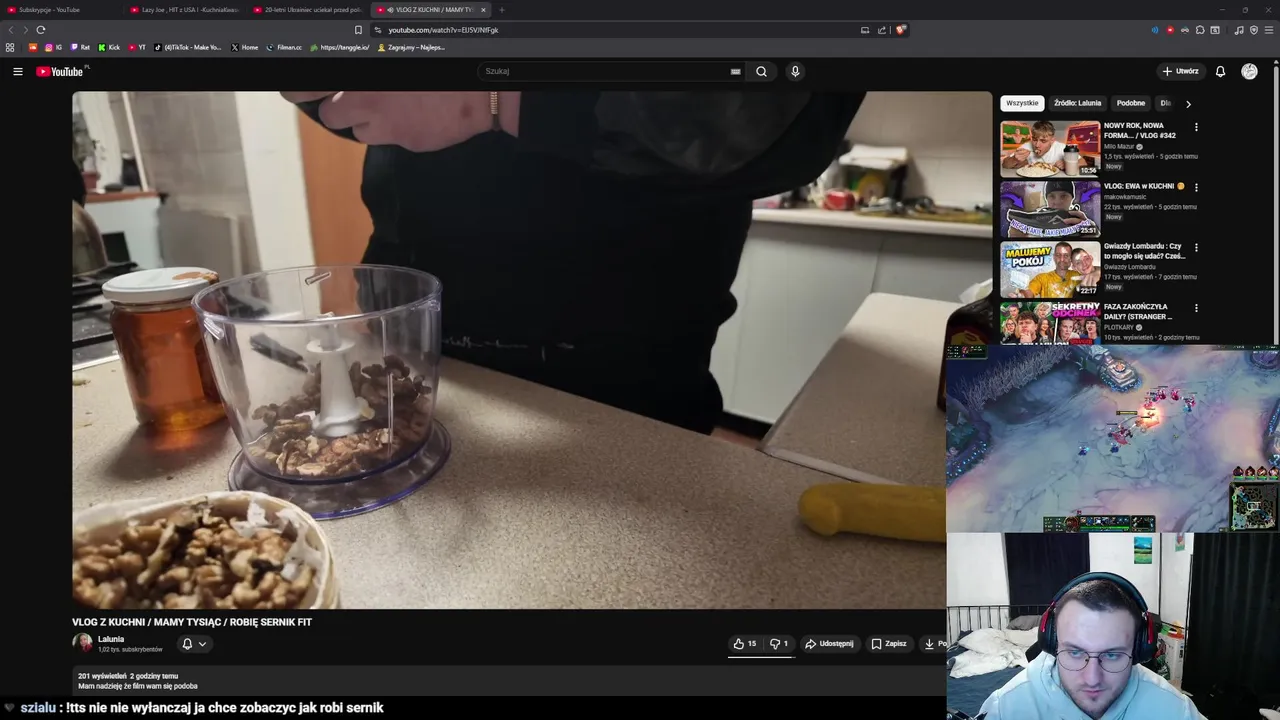
Task: Open the media control music note icon
Action: (x=1239, y=30)
